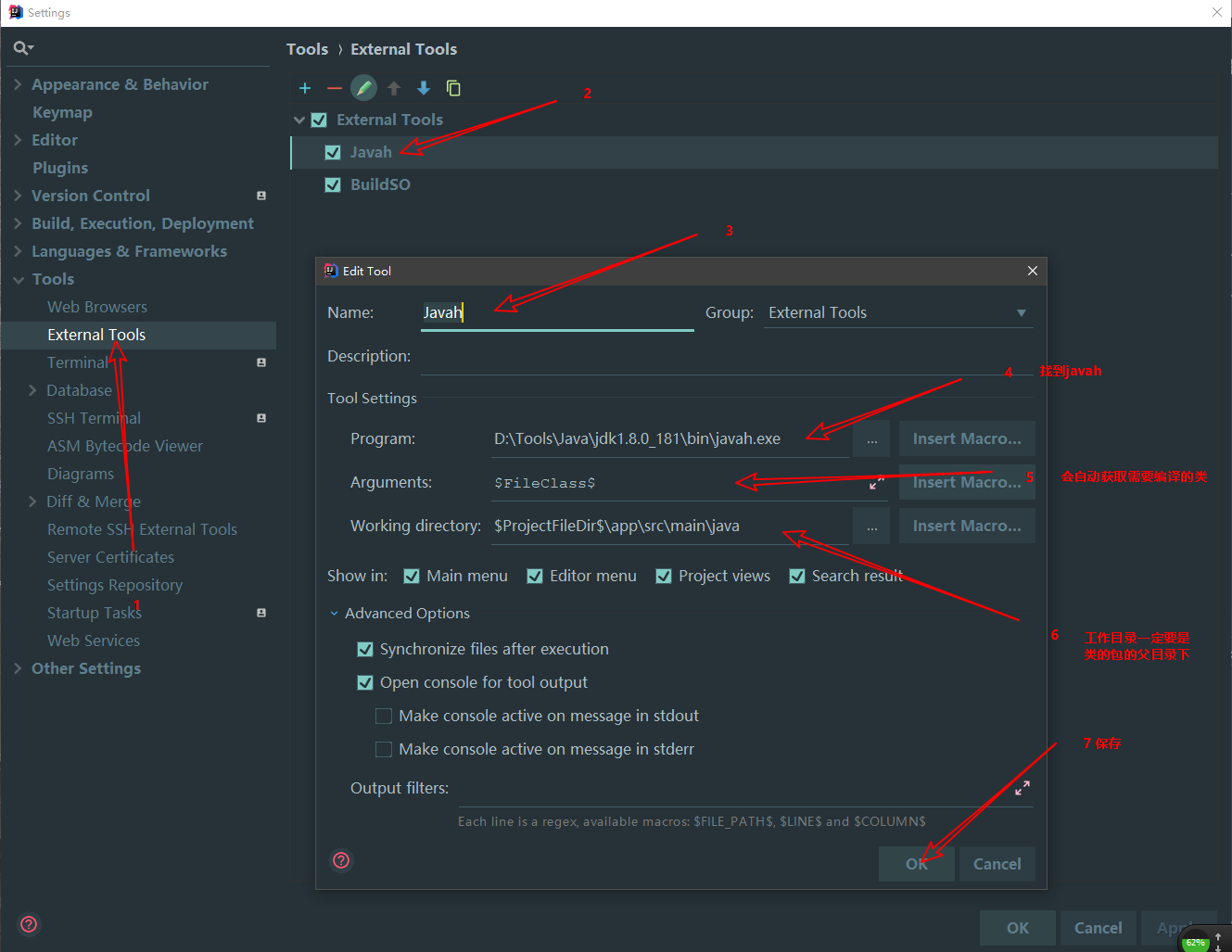Click the project-level icon beside Startup Tasks
This screenshot has width=1232, height=952.
point(261,613)
